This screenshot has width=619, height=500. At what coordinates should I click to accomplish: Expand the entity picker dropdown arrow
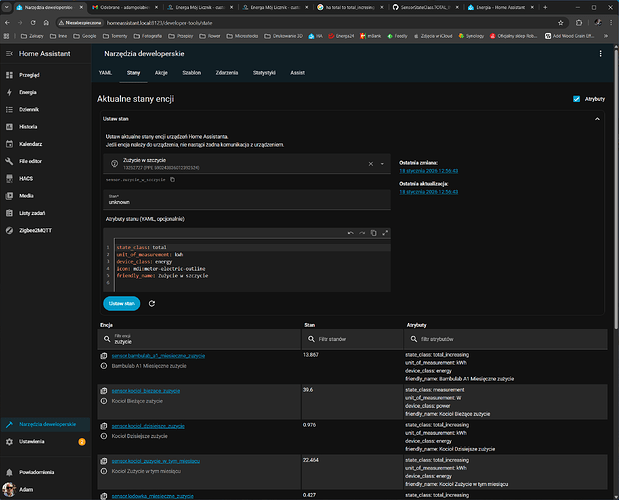tap(383, 164)
